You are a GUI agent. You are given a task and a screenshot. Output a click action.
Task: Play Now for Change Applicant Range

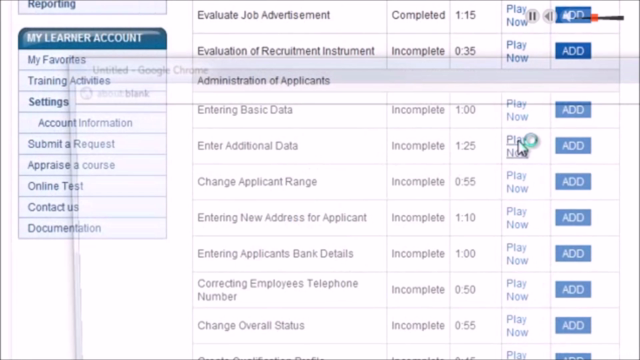(x=517, y=182)
